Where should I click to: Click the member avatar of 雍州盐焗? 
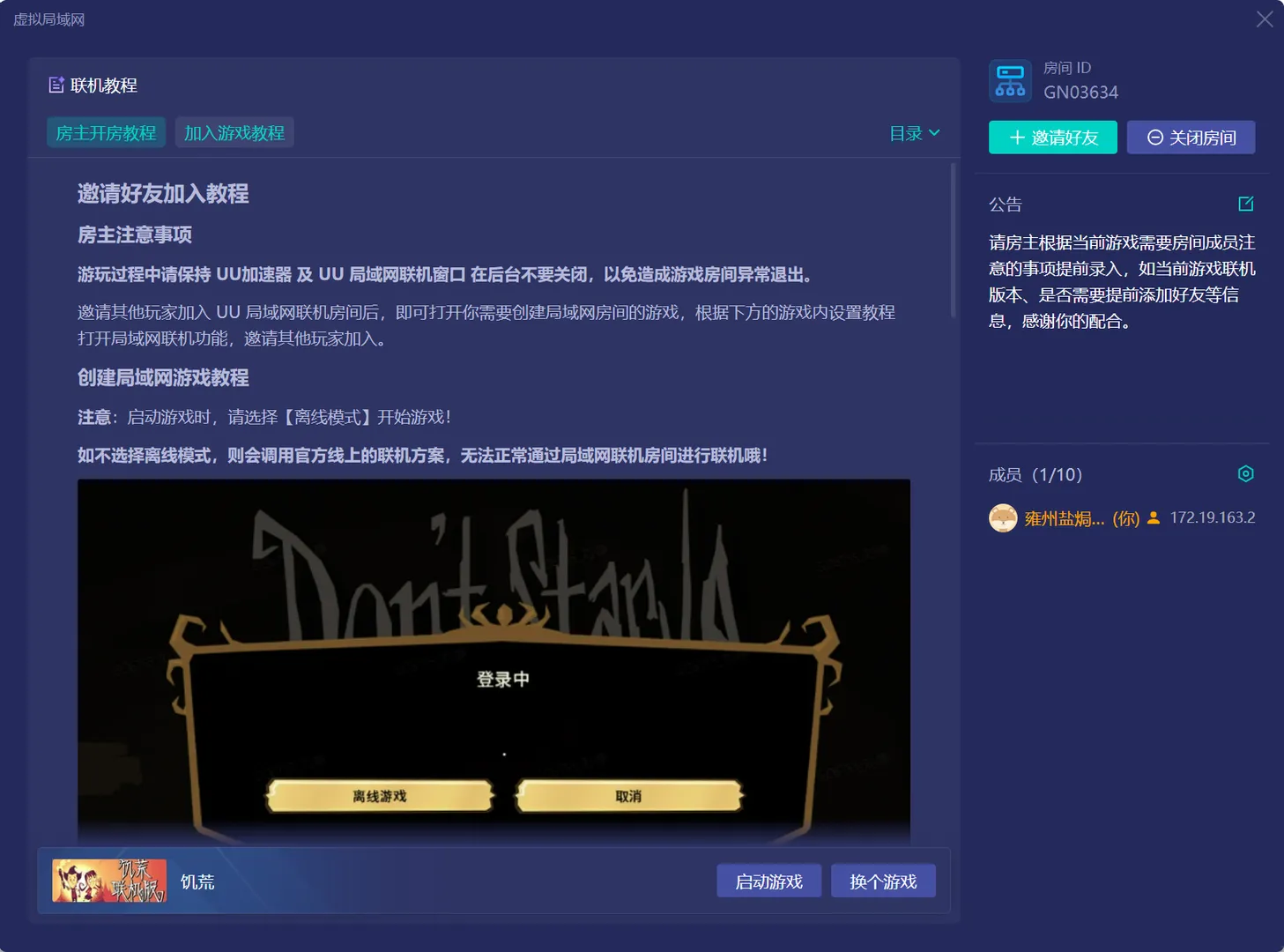(1003, 518)
